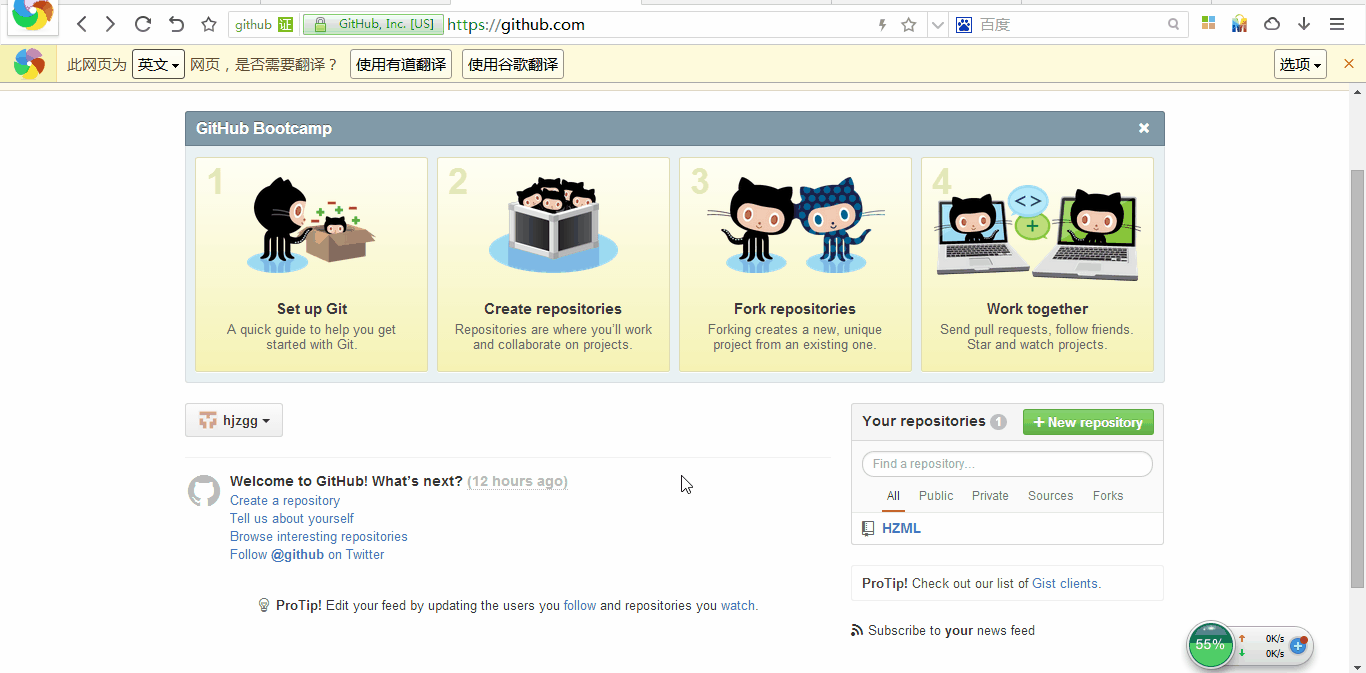The width and height of the screenshot is (1366, 673).
Task: Switch to the Private repositories tab
Action: 990,496
